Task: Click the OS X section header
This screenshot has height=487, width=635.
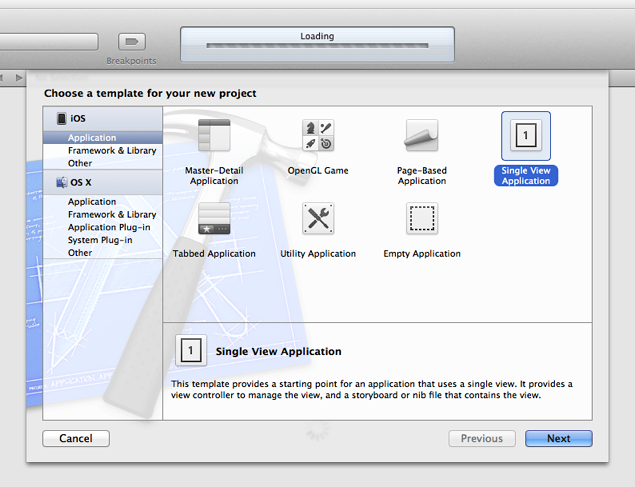Action: tap(81, 183)
